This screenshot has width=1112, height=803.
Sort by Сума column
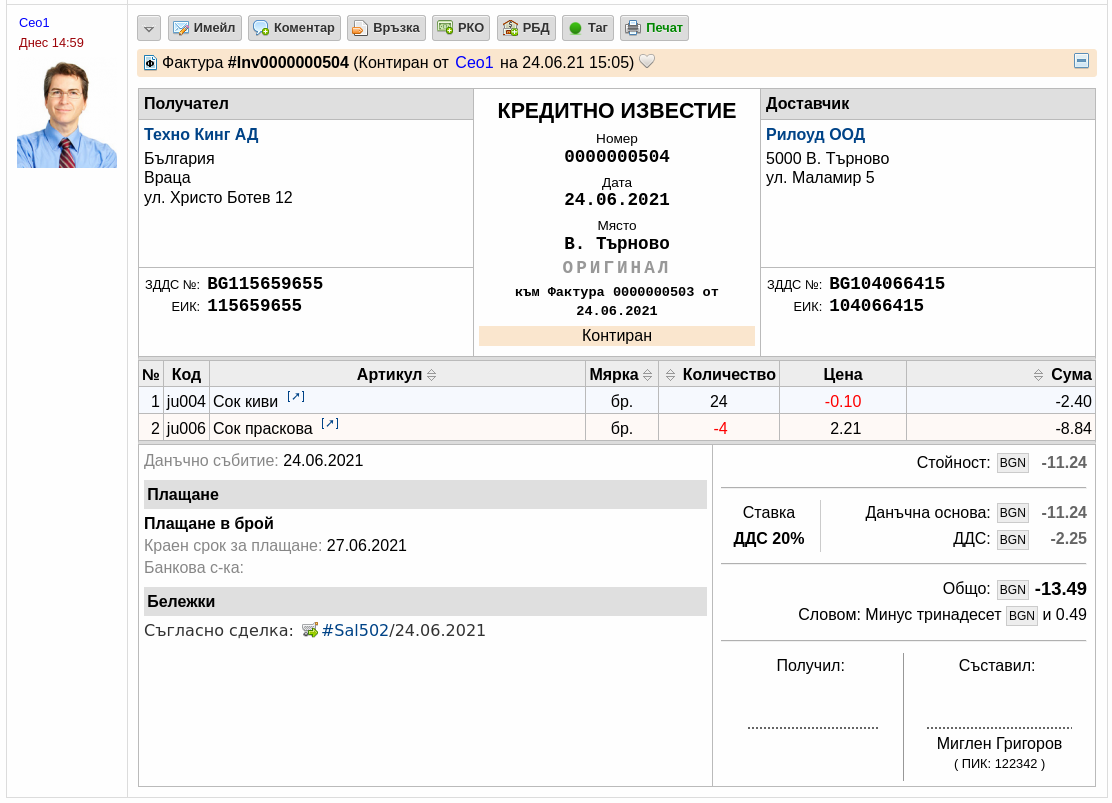tap(1038, 375)
